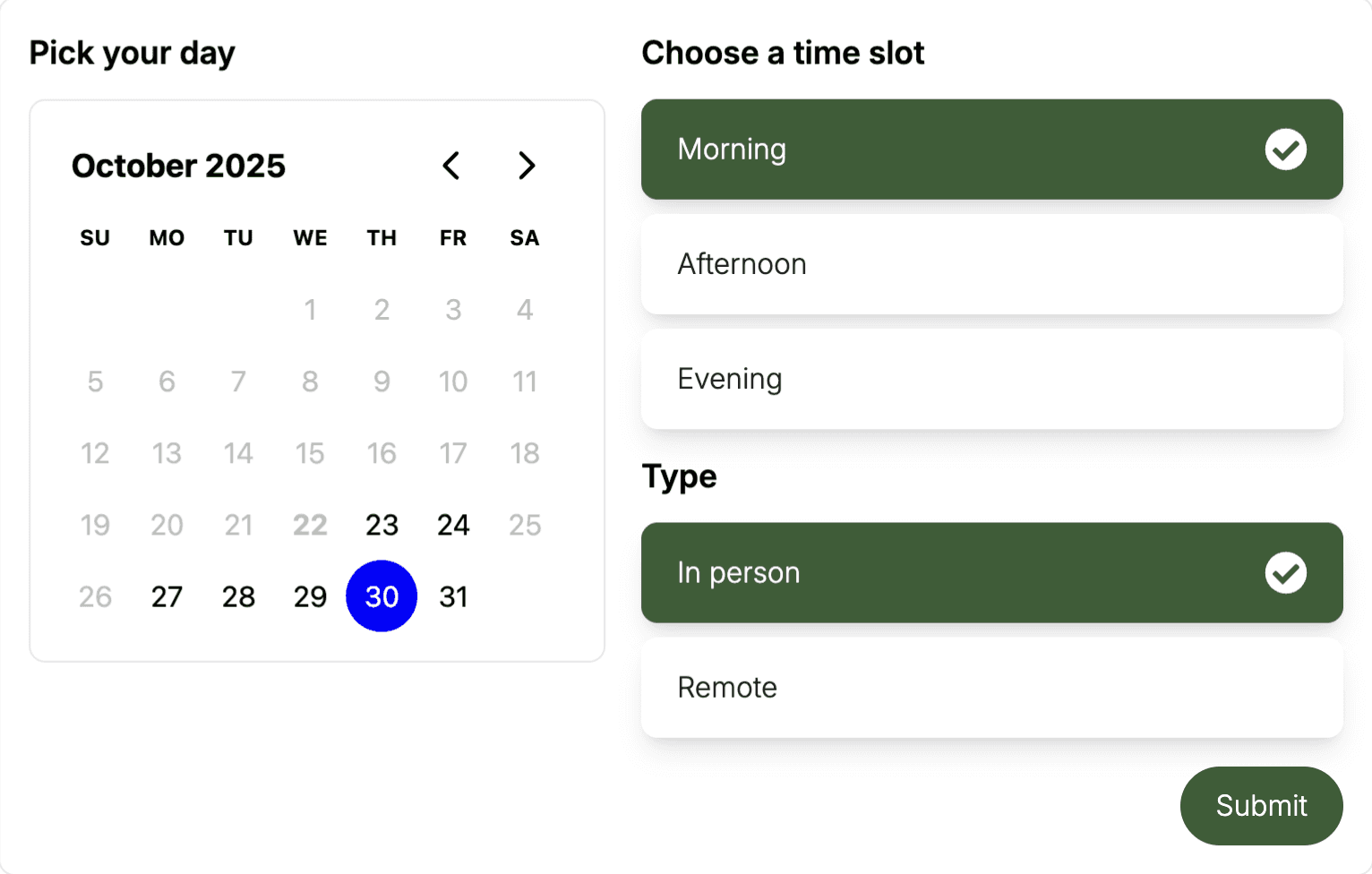This screenshot has height=874, width=1372.
Task: Submit the booking form
Action: pyautogui.click(x=1261, y=806)
